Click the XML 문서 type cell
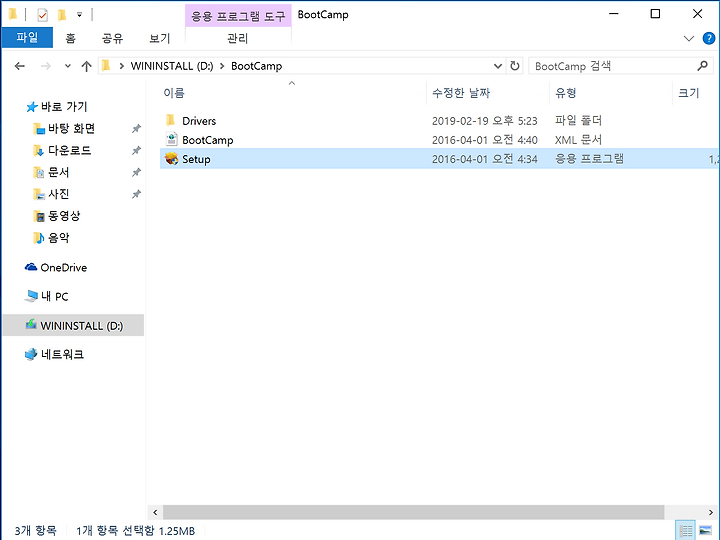Image resolution: width=720 pixels, height=540 pixels. 578,140
